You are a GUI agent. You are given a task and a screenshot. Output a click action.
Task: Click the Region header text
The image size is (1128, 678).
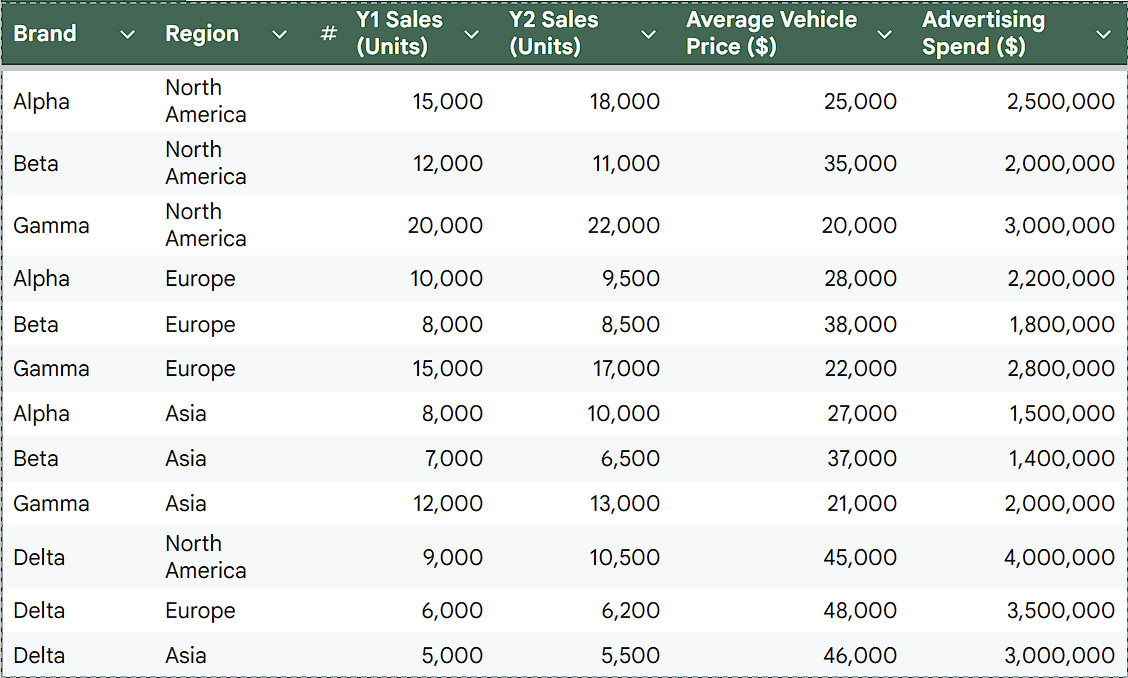(x=202, y=34)
